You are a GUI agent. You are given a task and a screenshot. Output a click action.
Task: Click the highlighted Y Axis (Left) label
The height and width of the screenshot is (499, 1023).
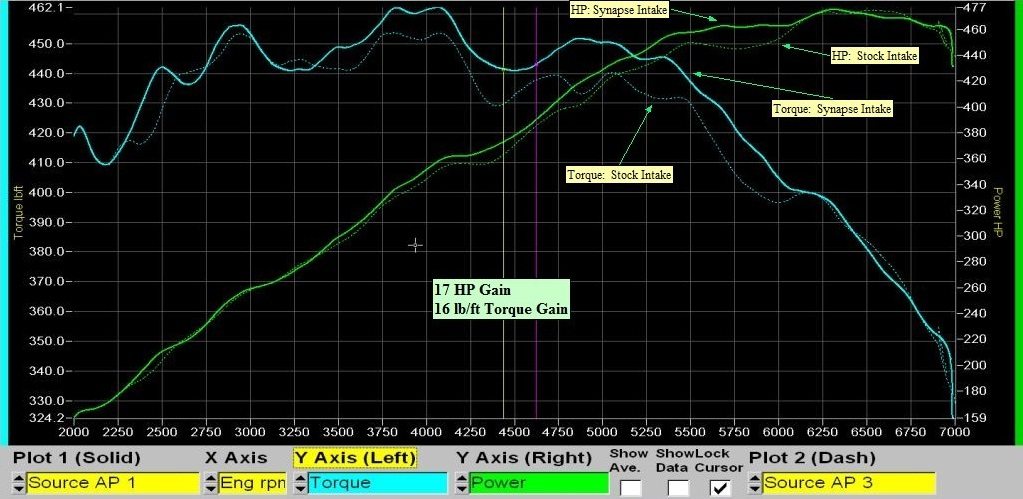pyautogui.click(x=354, y=458)
